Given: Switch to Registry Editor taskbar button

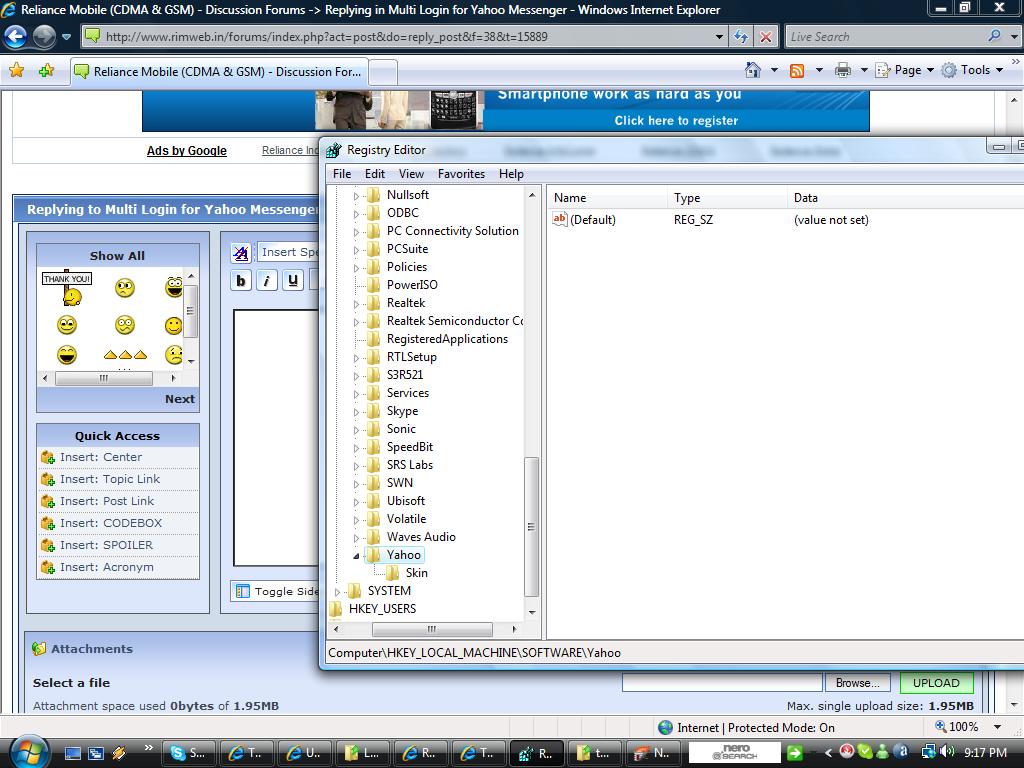Looking at the screenshot, I should (x=537, y=753).
